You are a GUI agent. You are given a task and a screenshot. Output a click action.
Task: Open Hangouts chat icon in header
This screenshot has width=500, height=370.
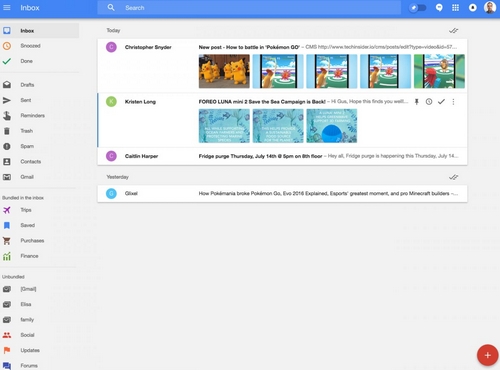coord(439,8)
